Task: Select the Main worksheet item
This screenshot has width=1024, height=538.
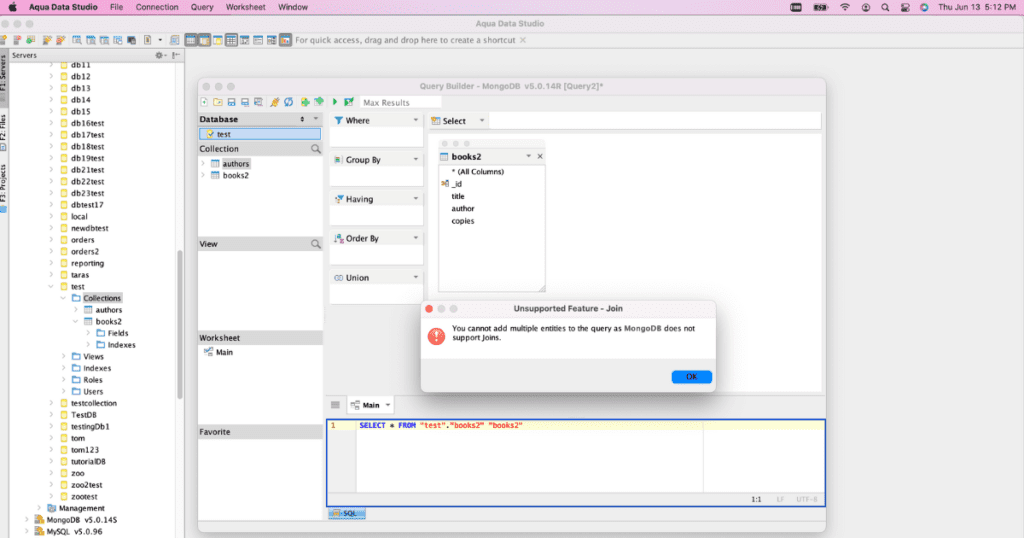Action: (219, 353)
